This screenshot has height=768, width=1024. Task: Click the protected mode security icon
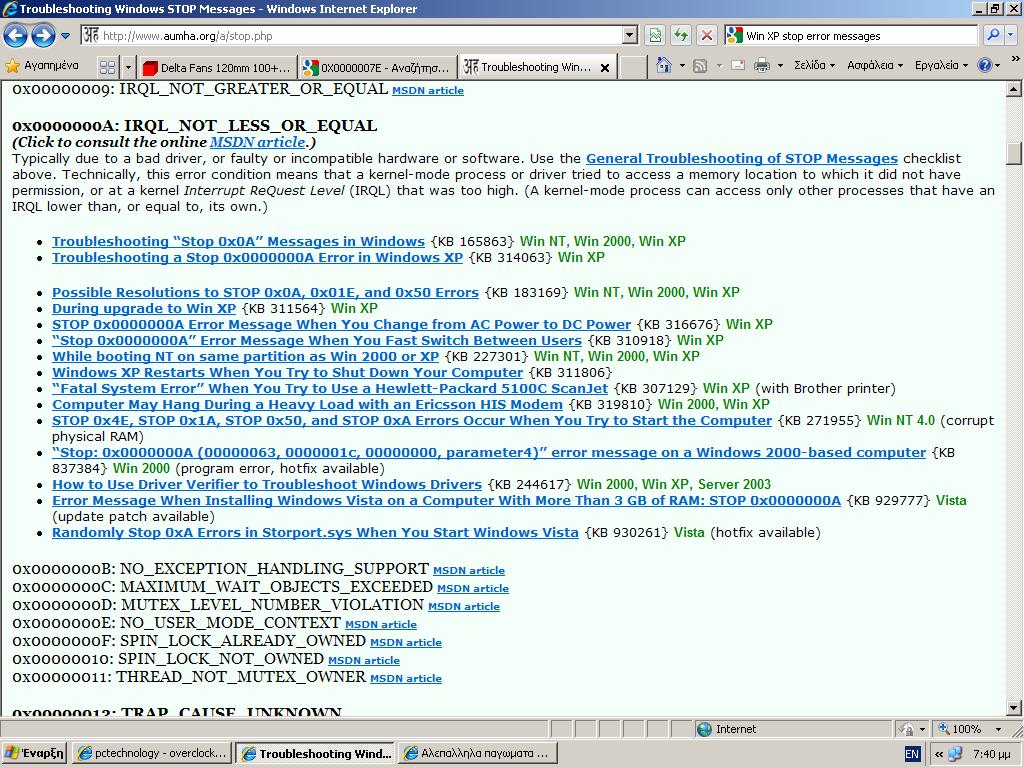[906, 729]
